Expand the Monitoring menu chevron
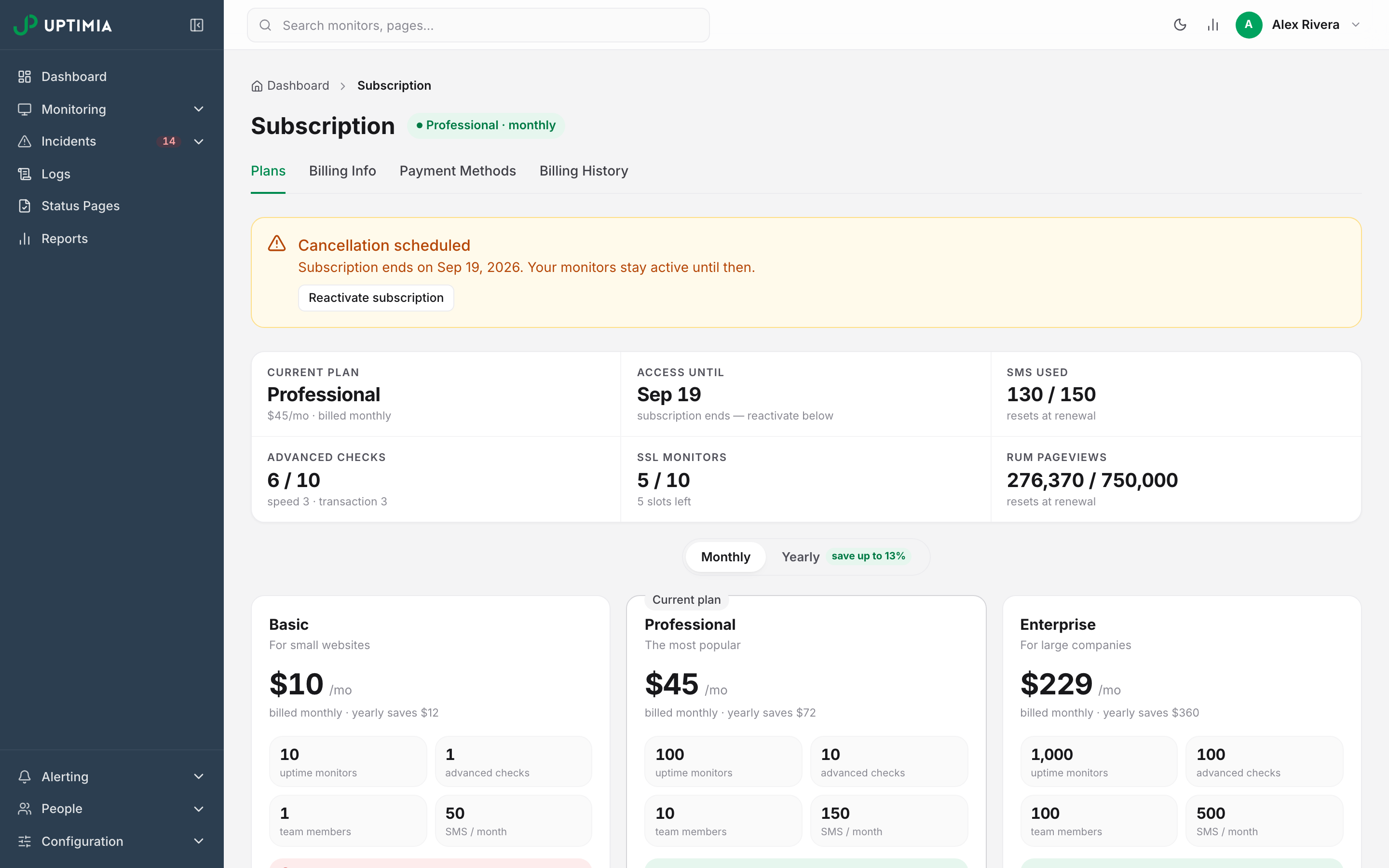The image size is (1389, 868). [x=199, y=109]
